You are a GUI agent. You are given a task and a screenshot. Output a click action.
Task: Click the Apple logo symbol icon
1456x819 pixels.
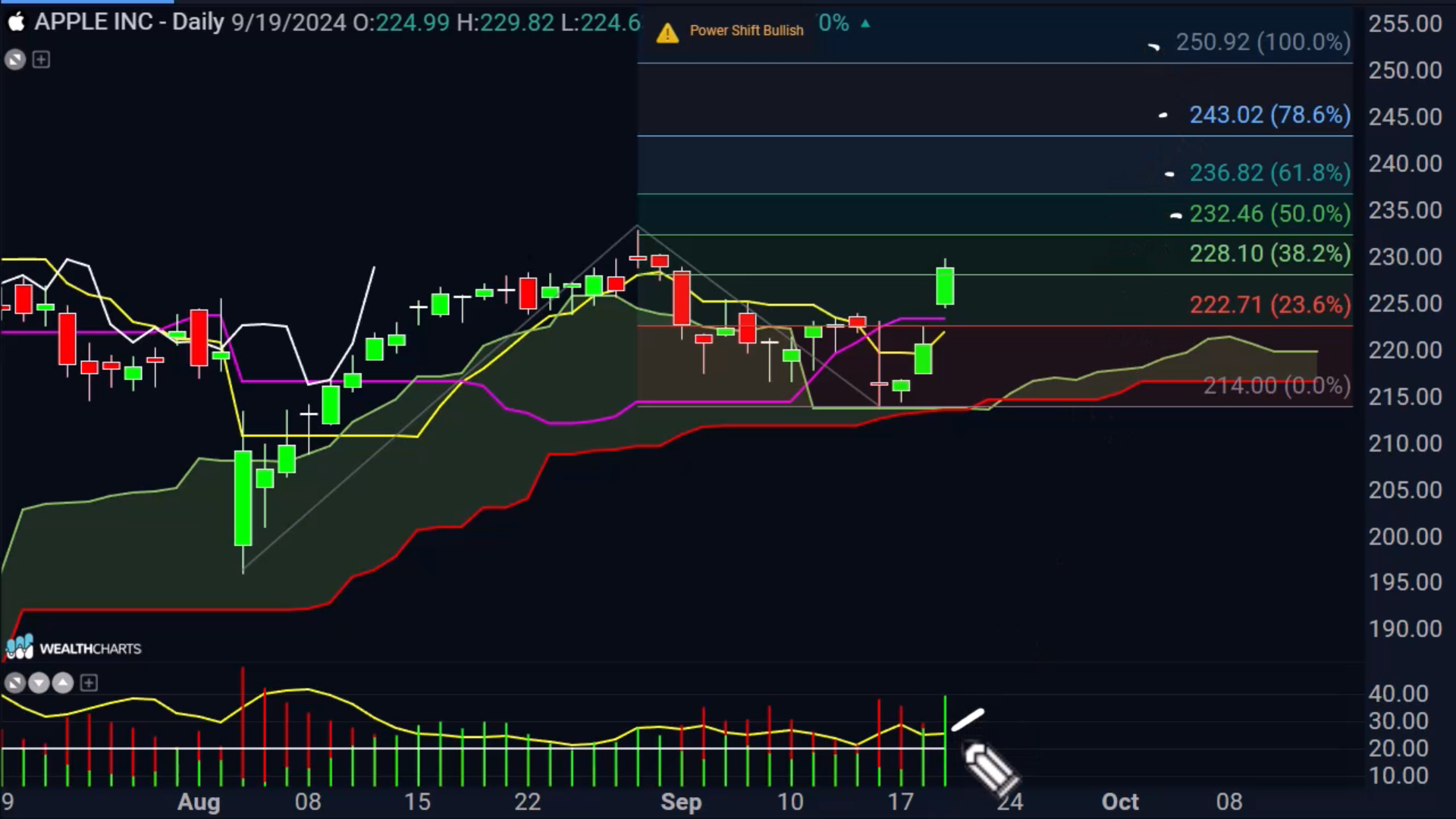16,22
